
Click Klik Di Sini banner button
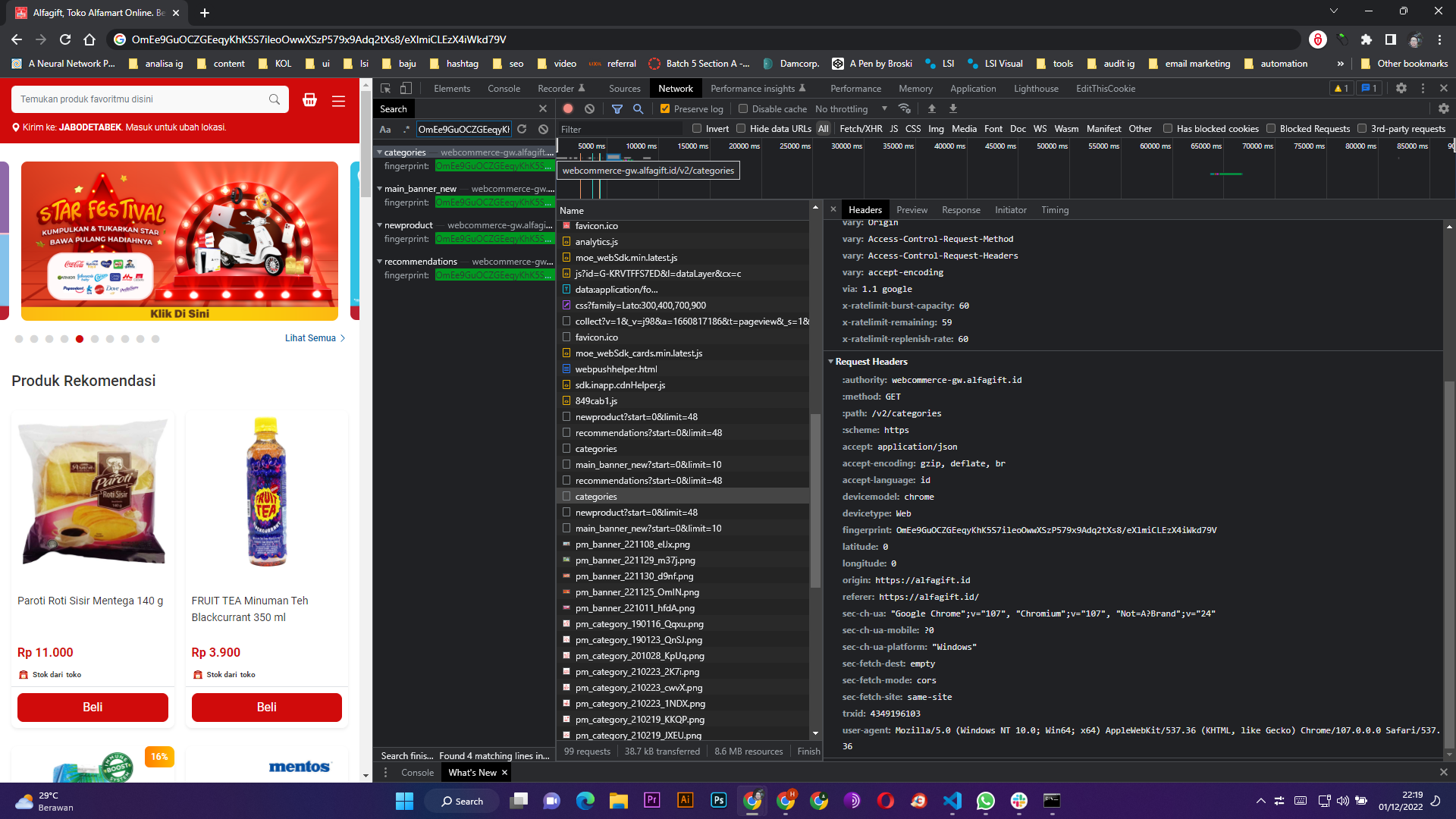(180, 313)
